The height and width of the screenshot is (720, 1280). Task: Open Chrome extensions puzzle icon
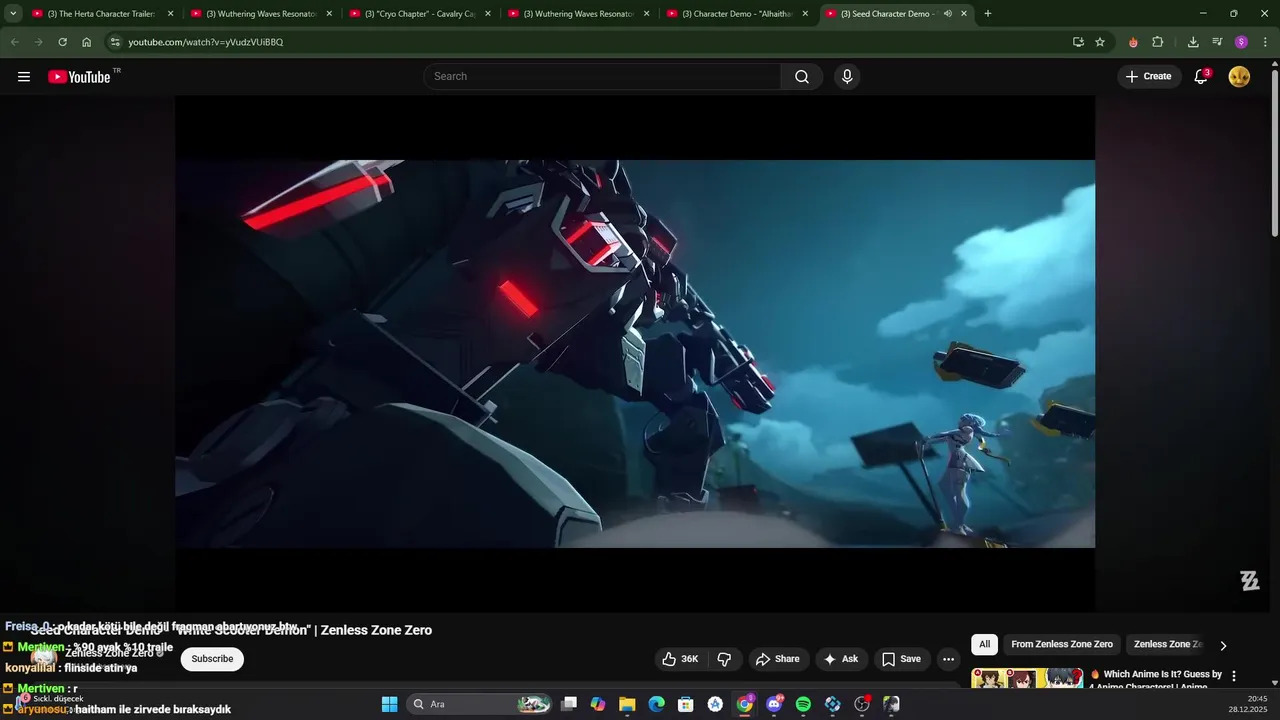[x=1158, y=42]
